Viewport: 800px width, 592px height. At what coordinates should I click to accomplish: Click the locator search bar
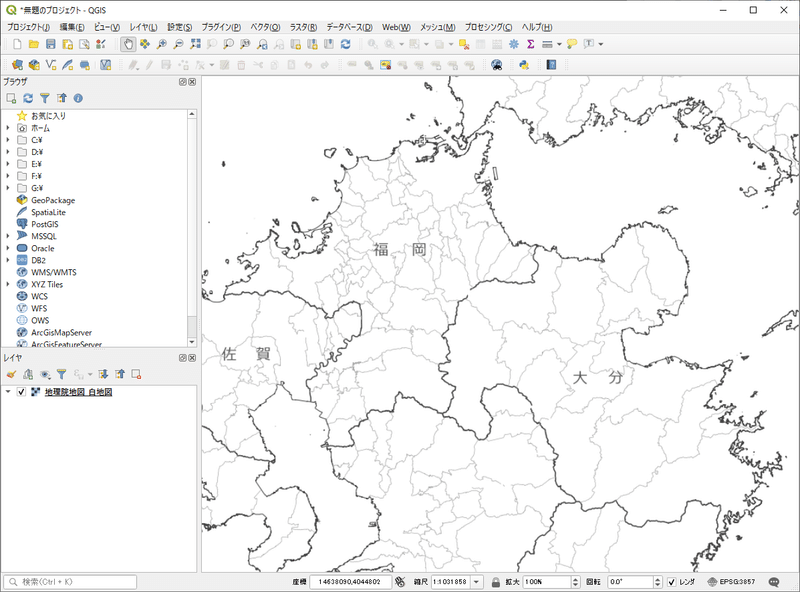click(x=70, y=582)
